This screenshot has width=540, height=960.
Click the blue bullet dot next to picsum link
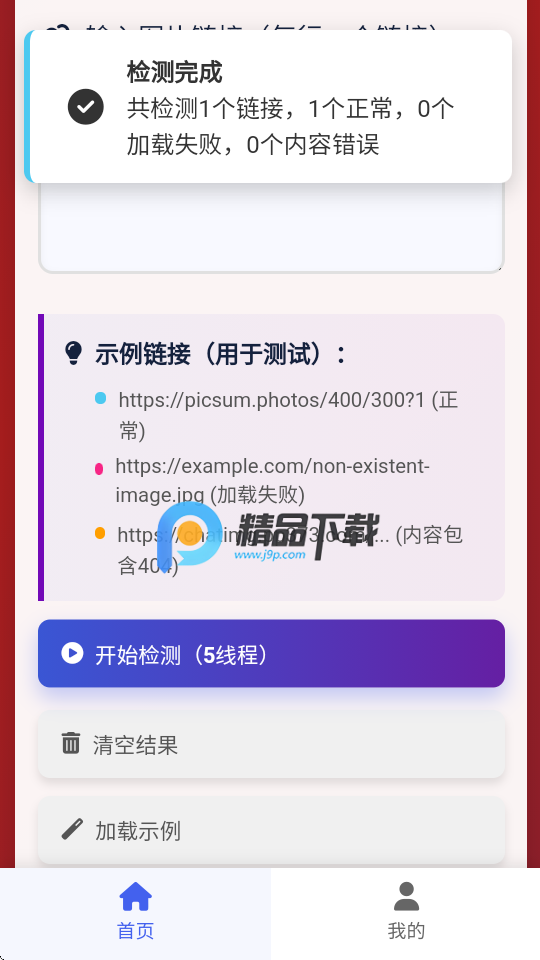pos(100,399)
